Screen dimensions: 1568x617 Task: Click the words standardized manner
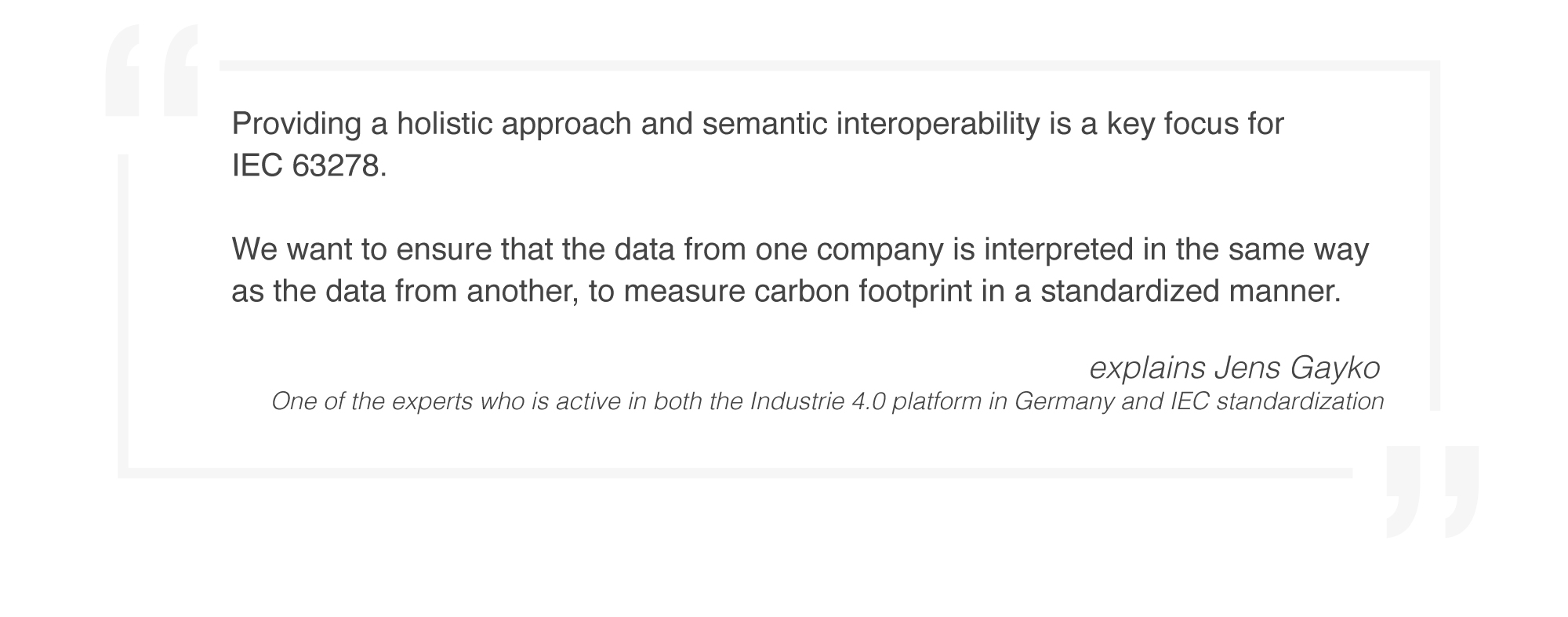[x=1191, y=291]
